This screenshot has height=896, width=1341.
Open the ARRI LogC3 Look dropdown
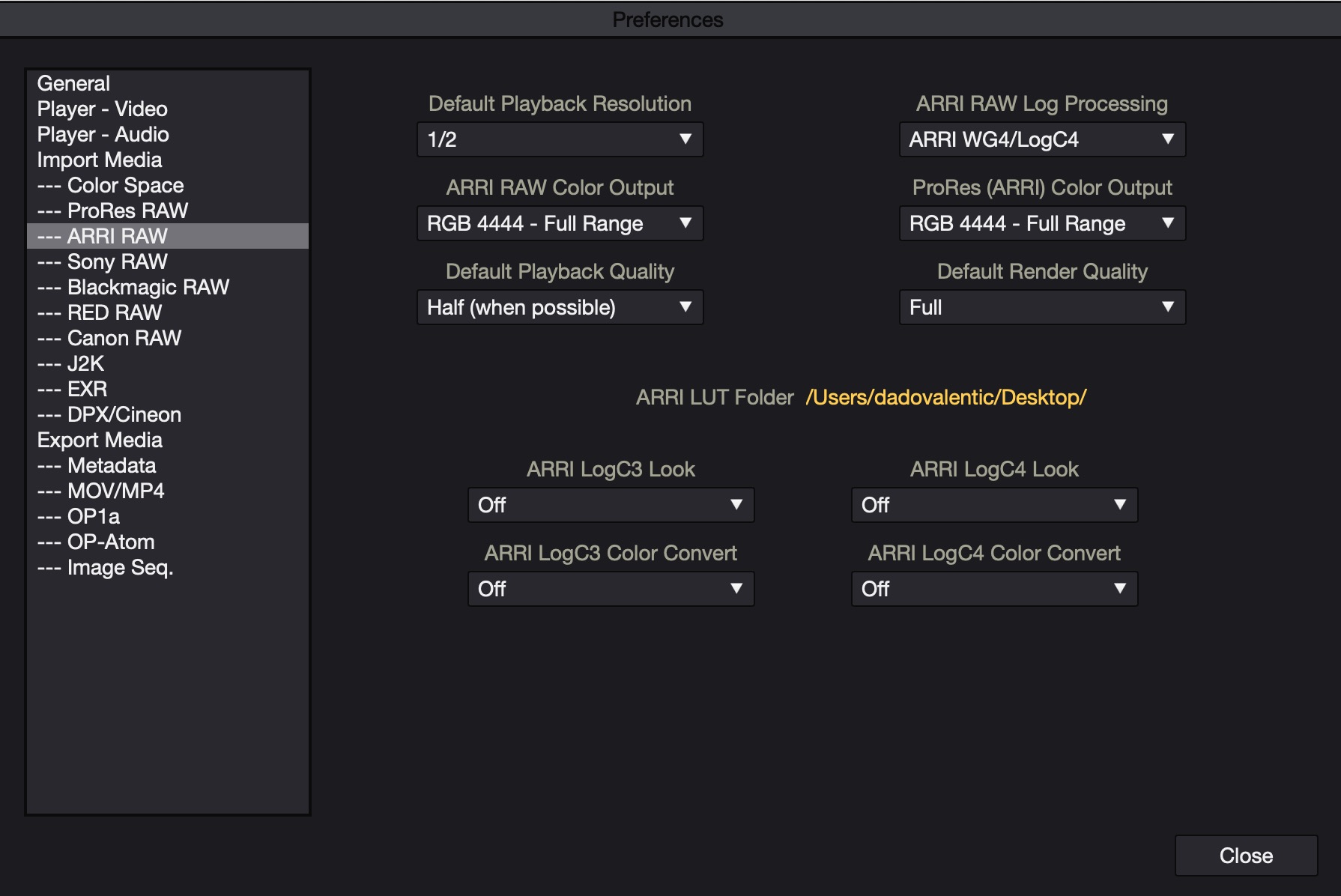click(611, 505)
